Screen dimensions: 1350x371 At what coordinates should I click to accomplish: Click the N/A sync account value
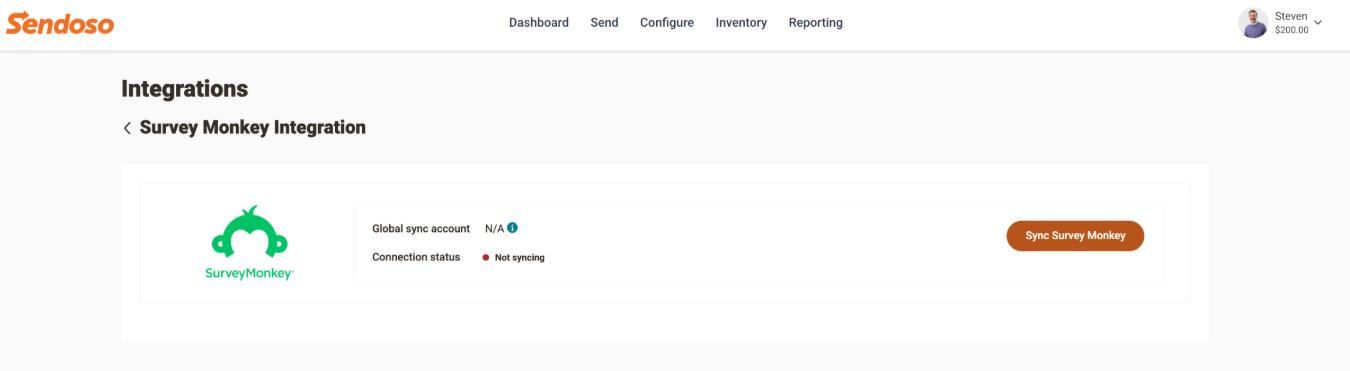pyautogui.click(x=494, y=229)
